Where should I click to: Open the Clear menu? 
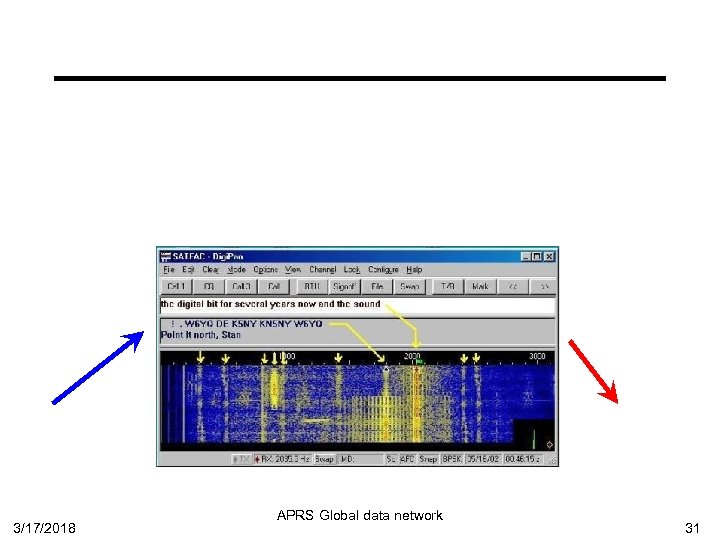click(211, 270)
